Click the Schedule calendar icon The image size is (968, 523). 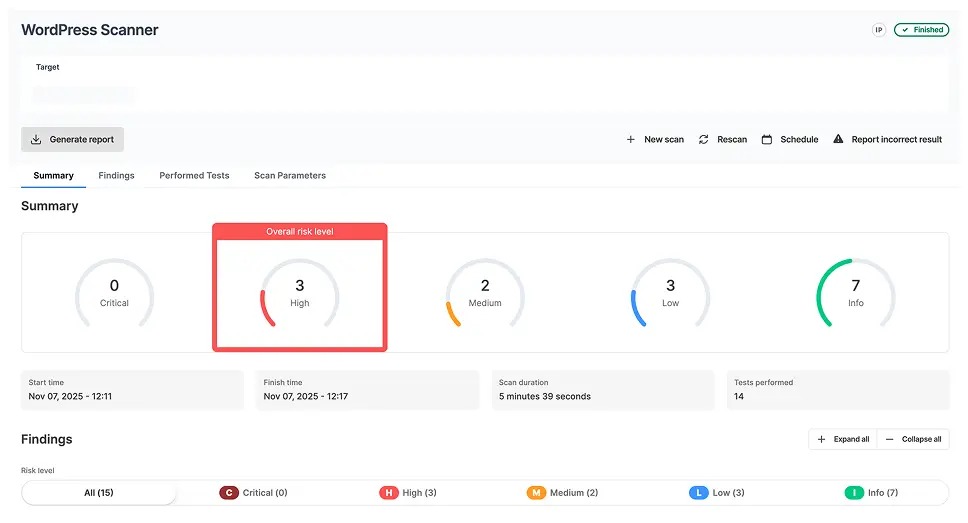(767, 140)
